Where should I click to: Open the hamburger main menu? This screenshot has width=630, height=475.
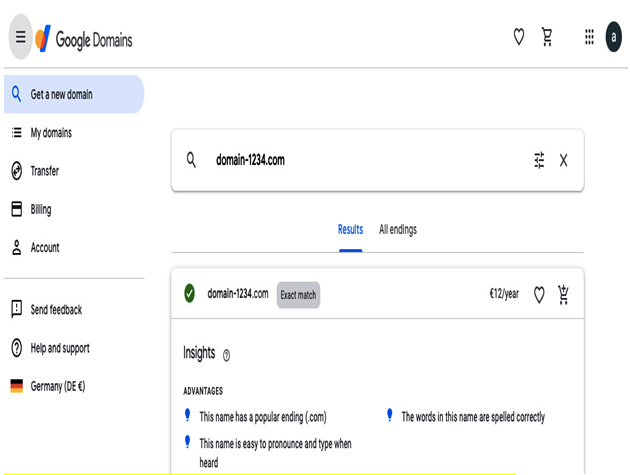pyautogui.click(x=20, y=37)
